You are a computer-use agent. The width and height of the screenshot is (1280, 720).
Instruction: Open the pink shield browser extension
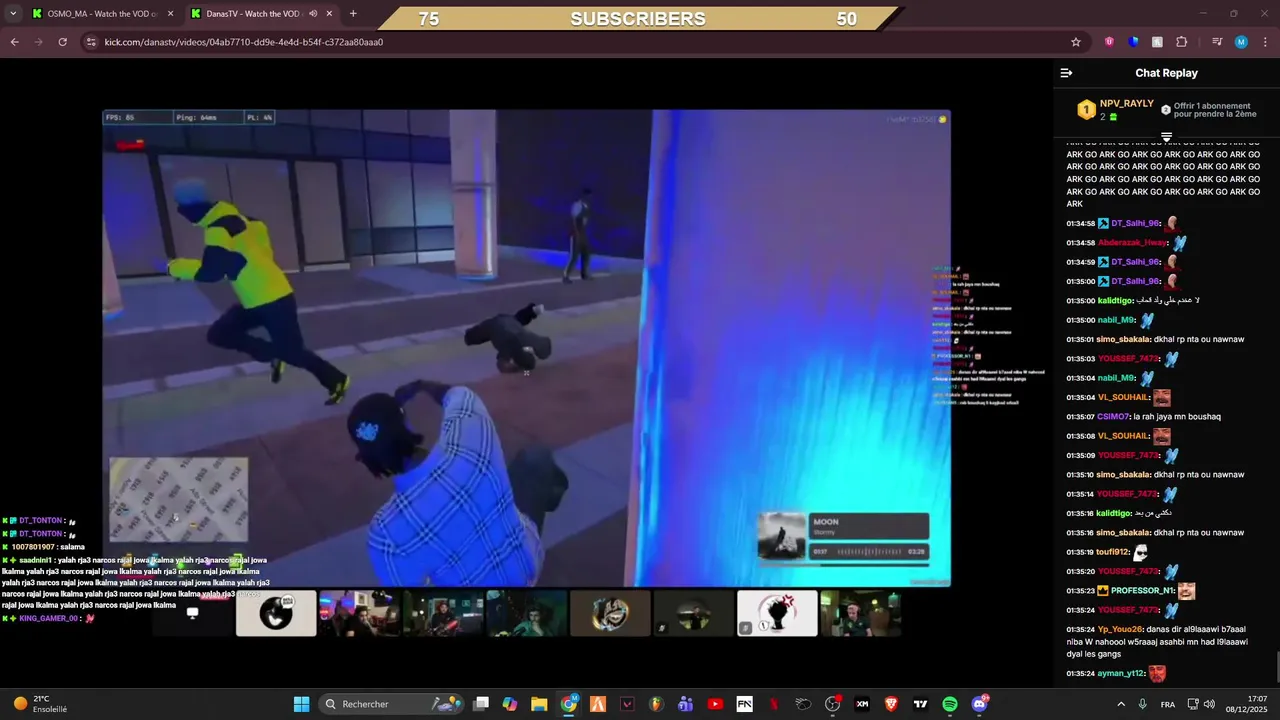tap(1109, 42)
